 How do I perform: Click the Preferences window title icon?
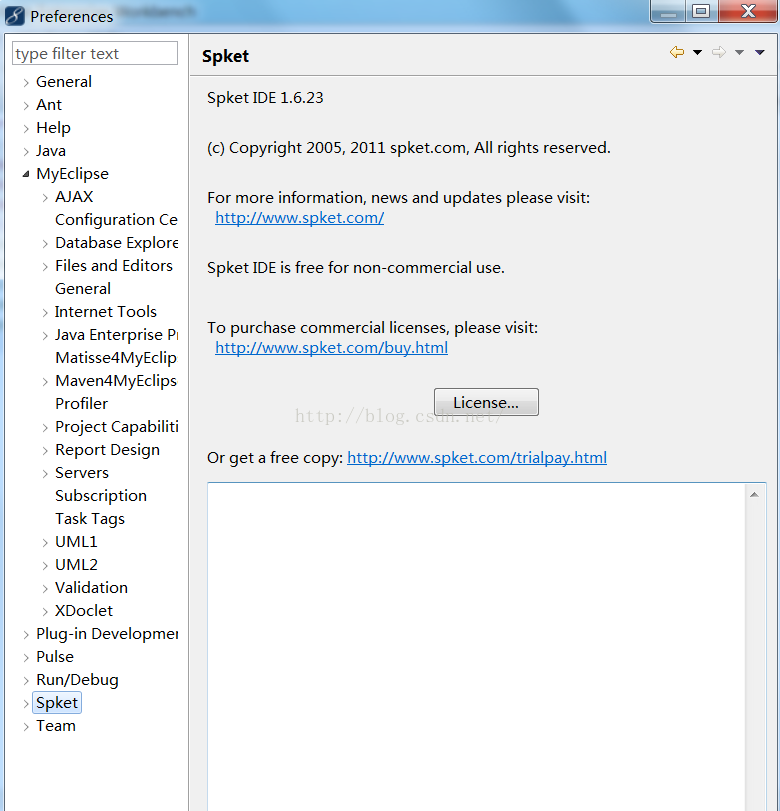14,16
